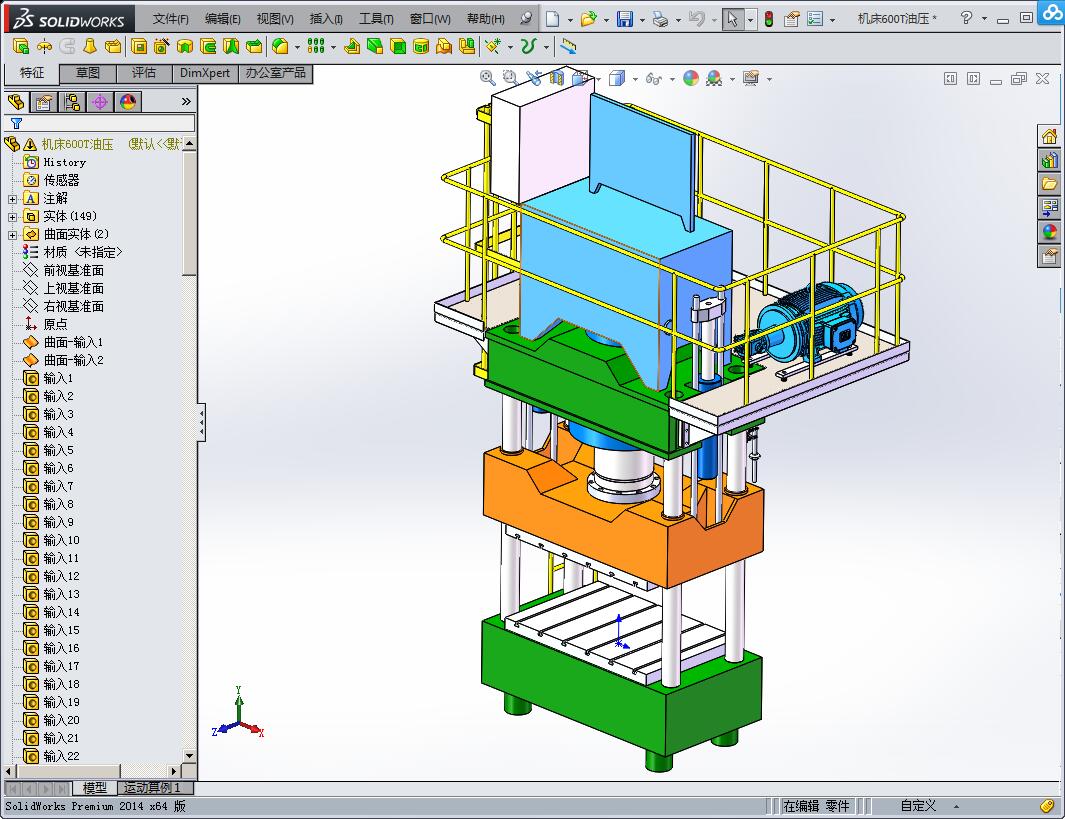Click the Save disk icon
The width and height of the screenshot is (1065, 819).
625,19
